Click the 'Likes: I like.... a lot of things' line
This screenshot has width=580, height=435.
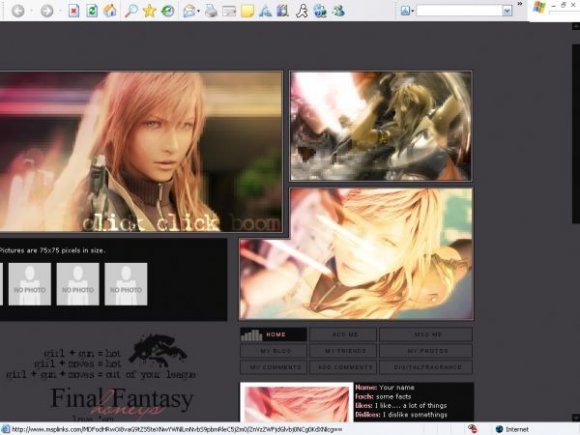[x=401, y=406]
